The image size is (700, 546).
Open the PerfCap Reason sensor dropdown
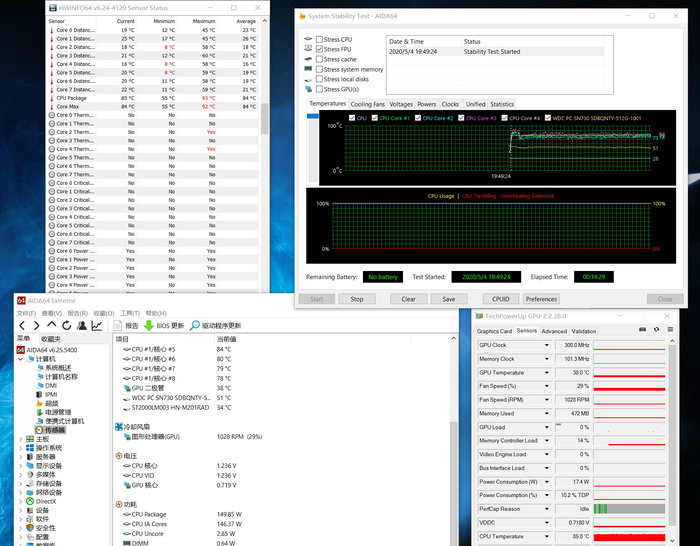point(546,509)
